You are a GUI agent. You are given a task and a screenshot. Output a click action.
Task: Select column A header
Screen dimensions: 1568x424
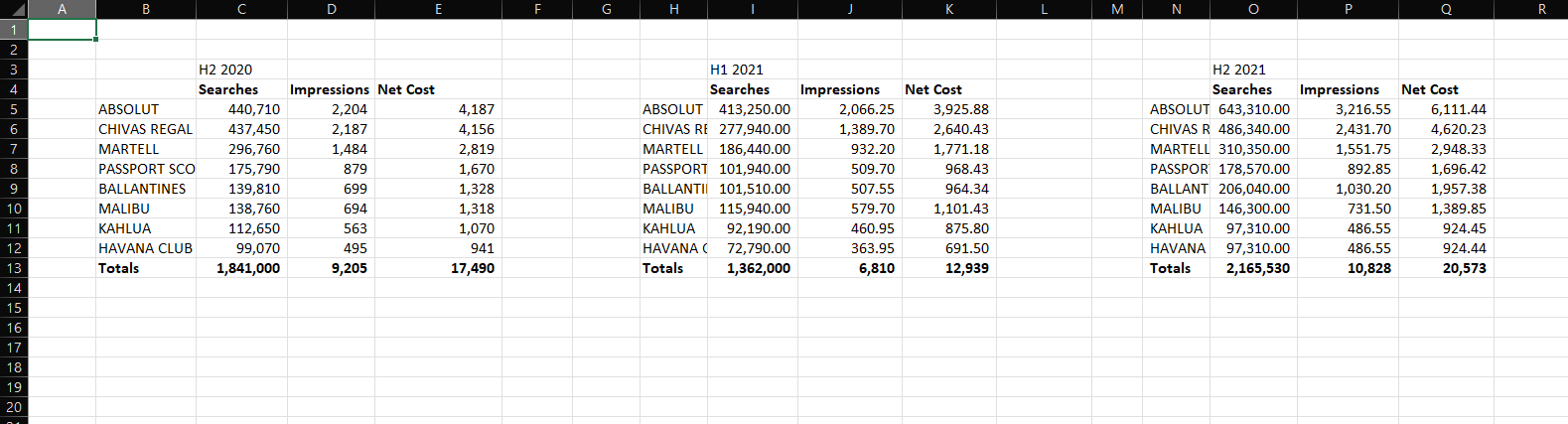pos(63,9)
